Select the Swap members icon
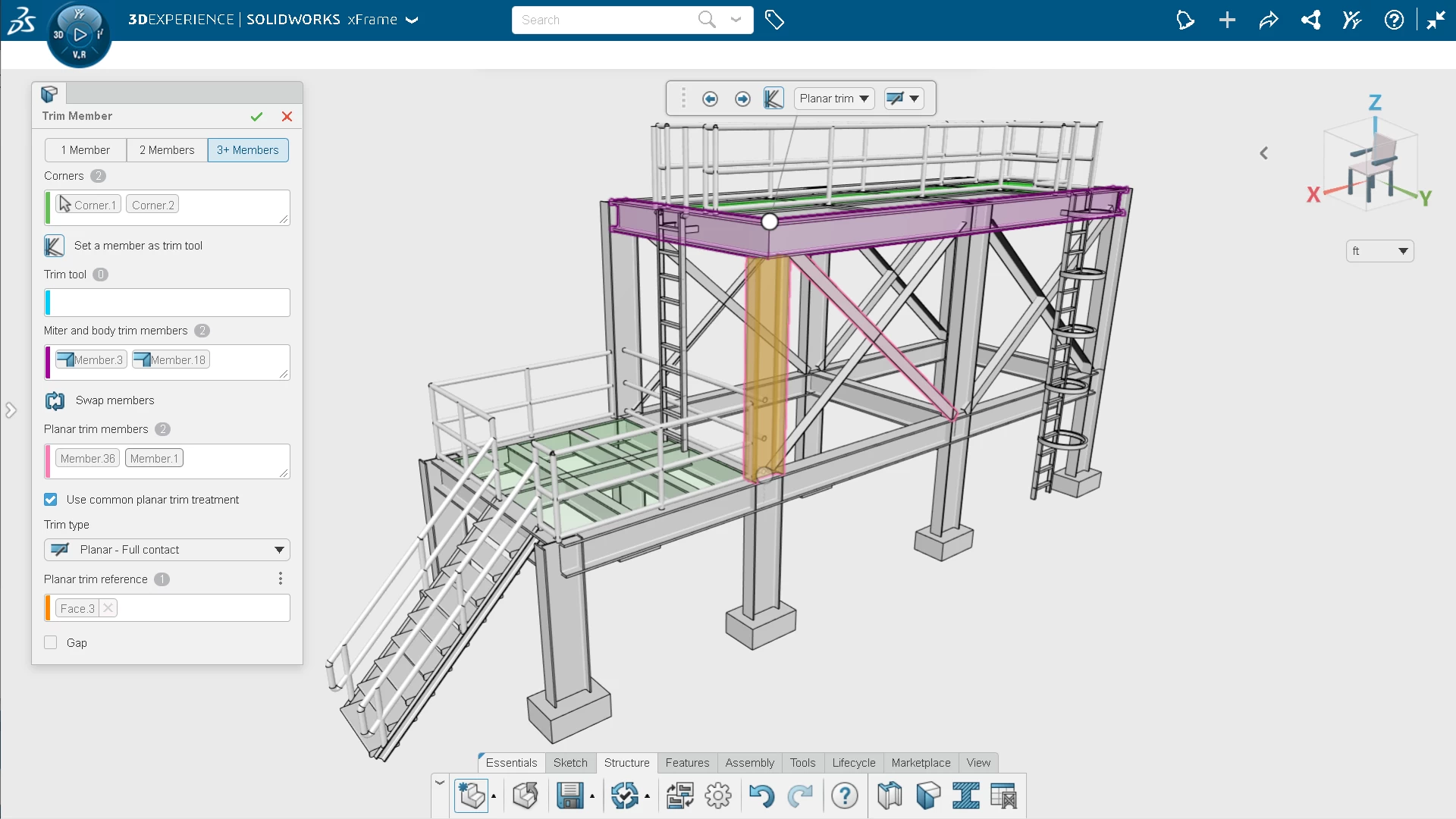Image resolution: width=1456 pixels, height=819 pixels. click(55, 400)
